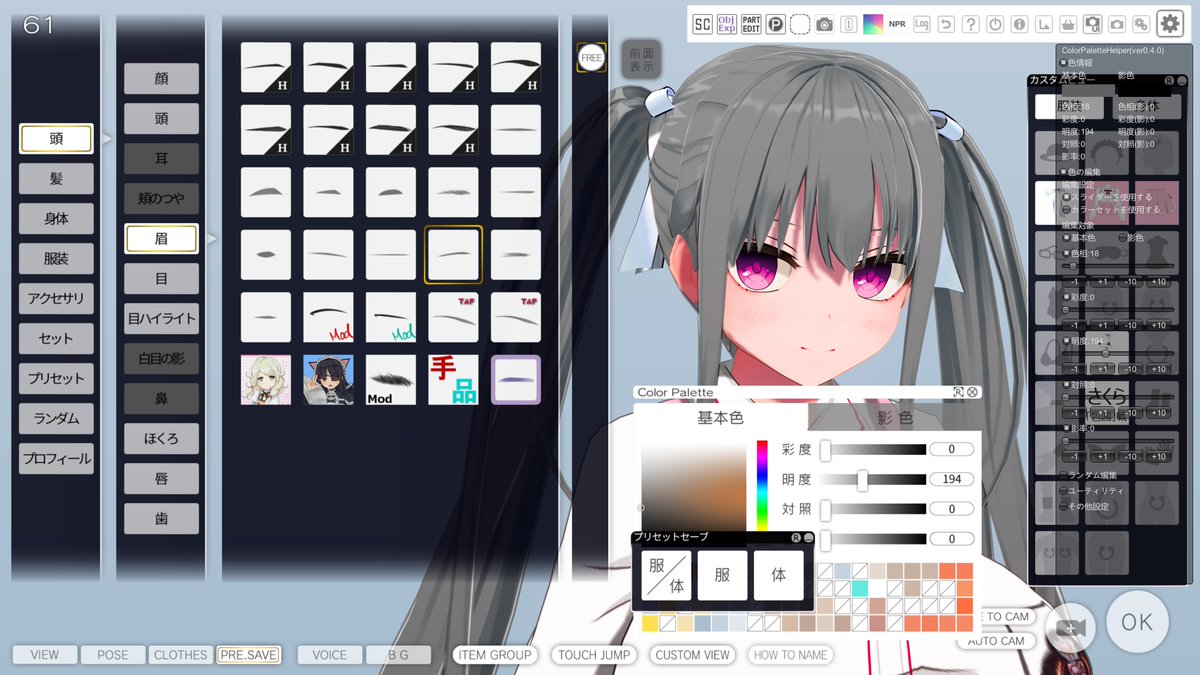The width and height of the screenshot is (1200, 675).
Task: Click the ObjExp export icon
Action: point(725,23)
